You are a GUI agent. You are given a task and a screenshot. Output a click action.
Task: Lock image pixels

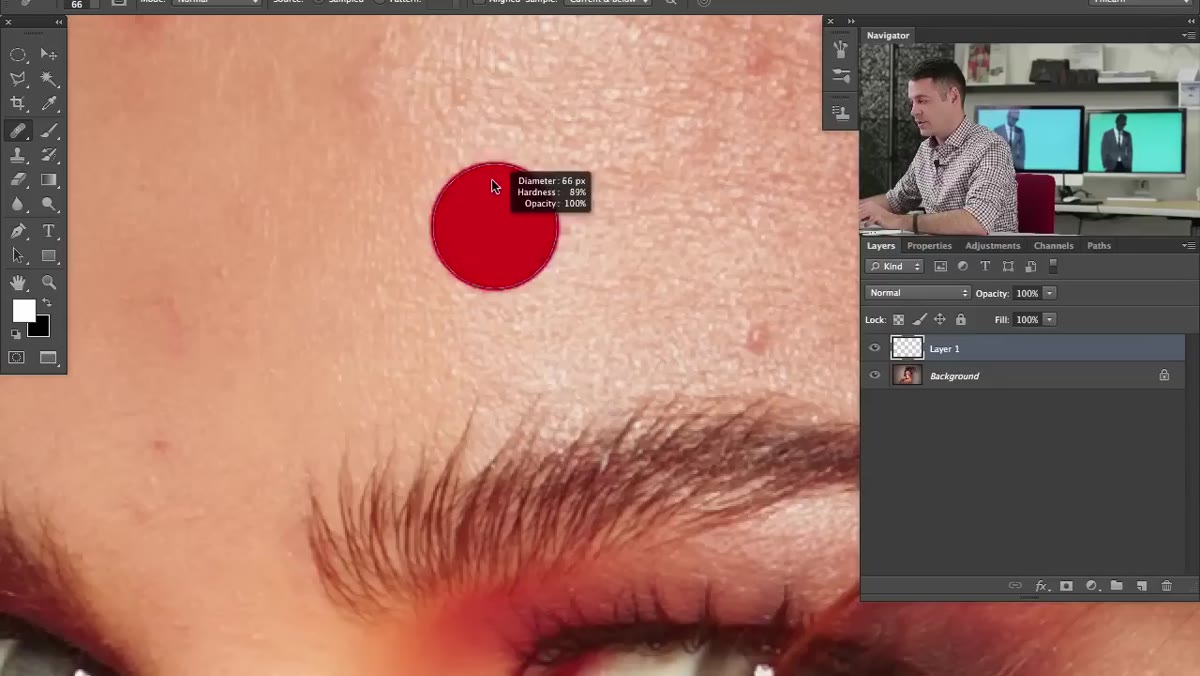click(919, 320)
